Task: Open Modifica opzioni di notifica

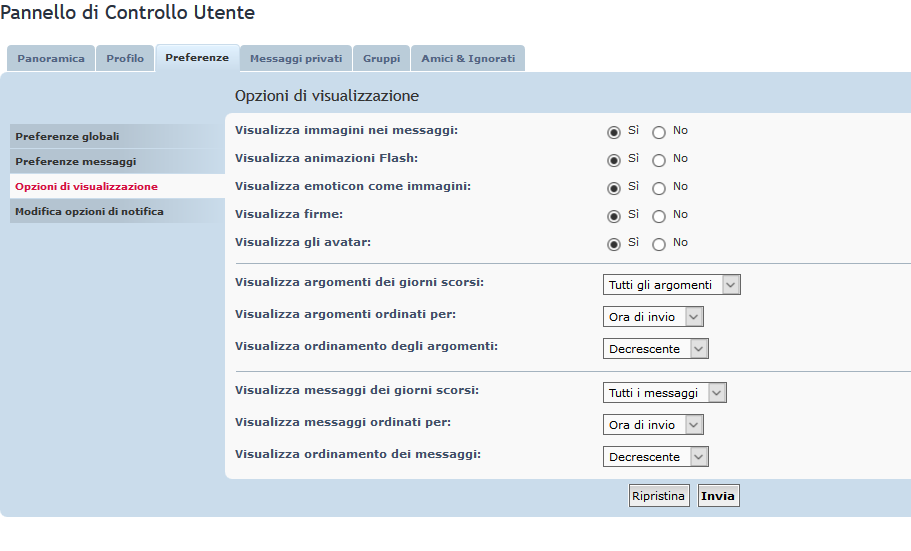Action: (x=89, y=211)
